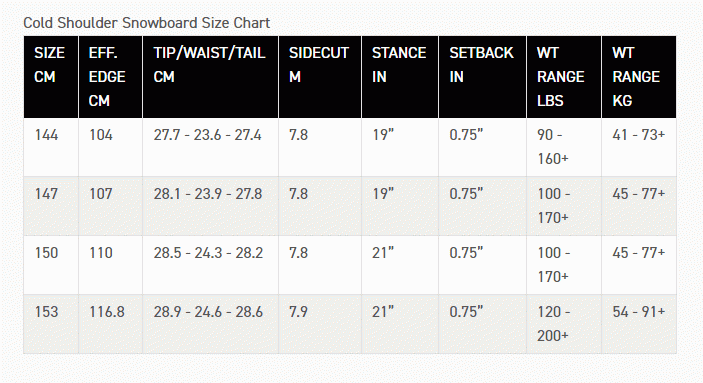Viewport: 703px width, 383px height.
Task: Click the SIDECUT M column header
Action: (320, 77)
